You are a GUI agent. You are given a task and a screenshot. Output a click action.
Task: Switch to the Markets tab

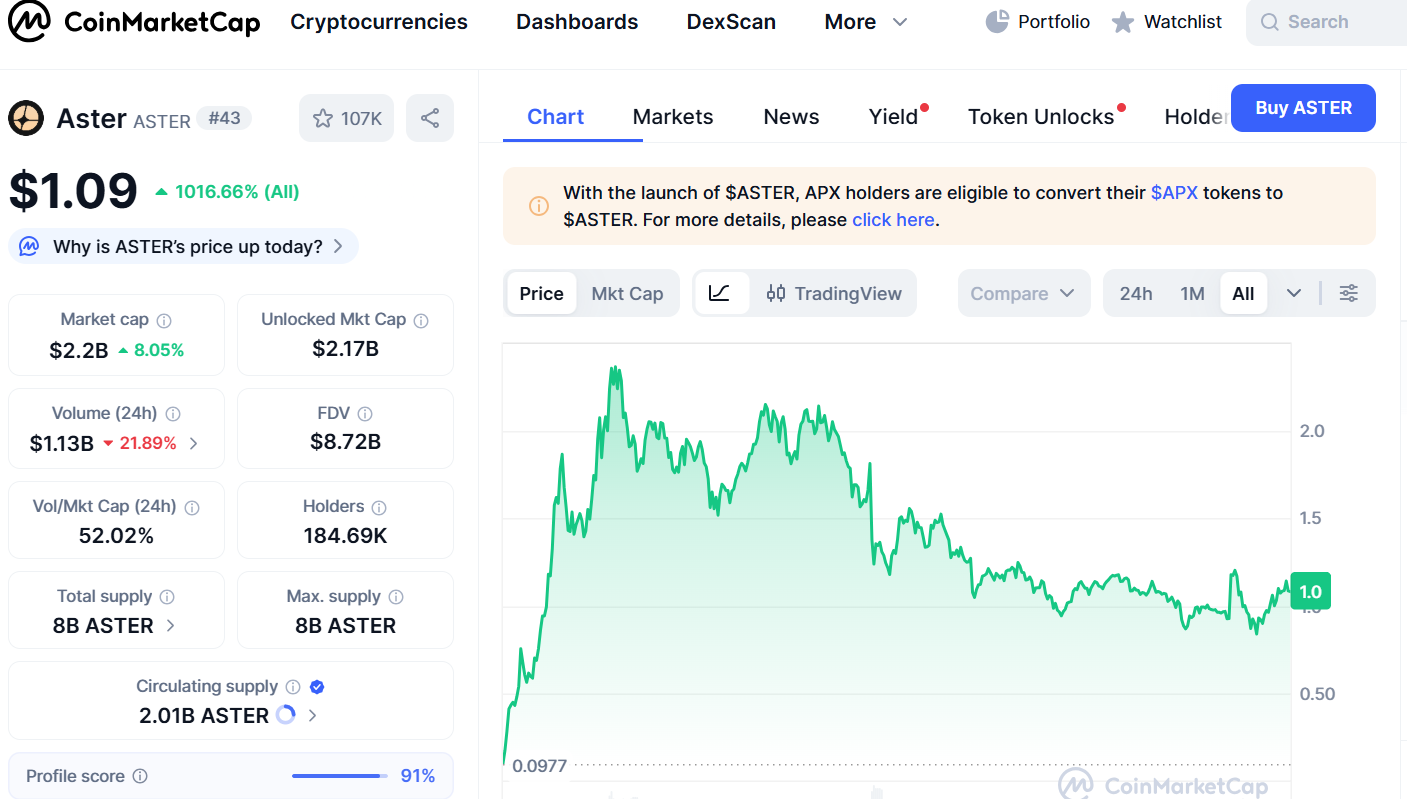(672, 116)
